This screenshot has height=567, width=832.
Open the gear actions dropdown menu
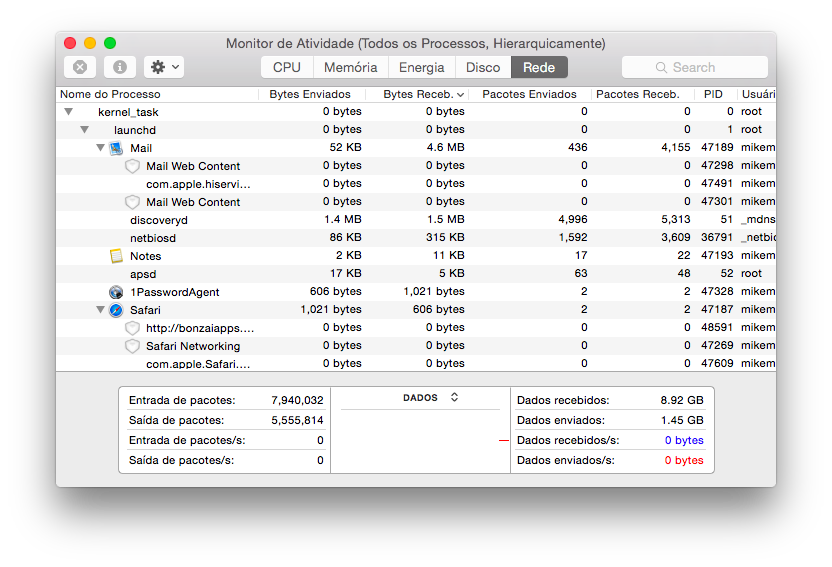pyautogui.click(x=164, y=67)
